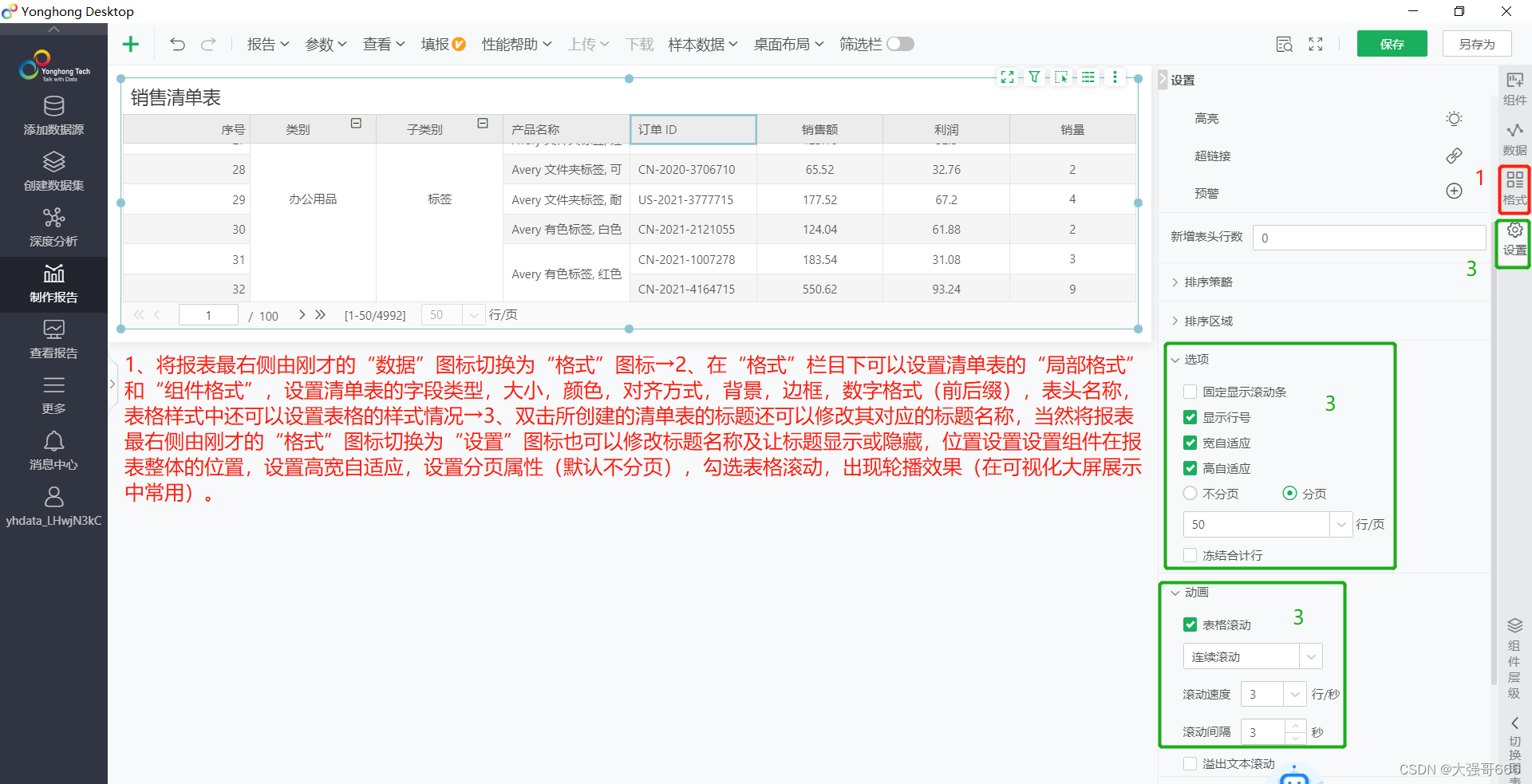Switch to 组件 panel on right edge
This screenshot has height=784, width=1532.
[x=1514, y=89]
